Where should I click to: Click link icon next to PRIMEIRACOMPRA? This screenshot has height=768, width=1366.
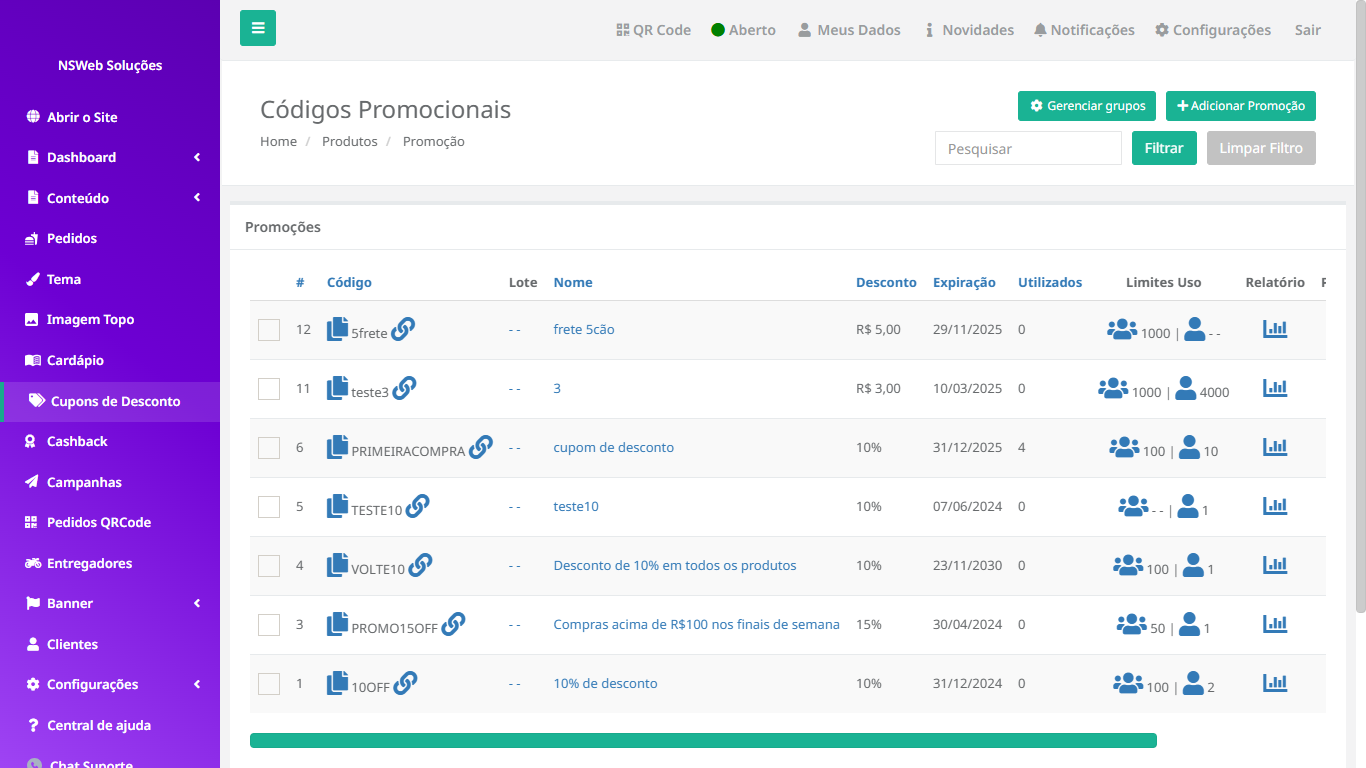[x=481, y=446]
